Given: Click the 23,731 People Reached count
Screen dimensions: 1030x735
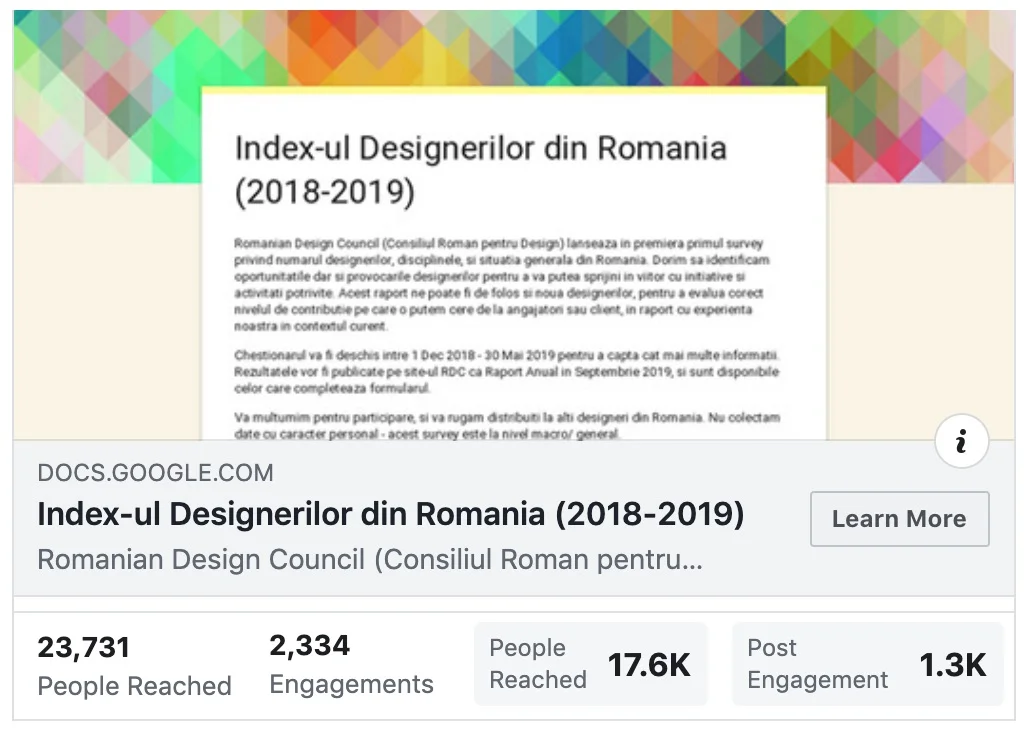Looking at the screenshot, I should coord(83,648).
